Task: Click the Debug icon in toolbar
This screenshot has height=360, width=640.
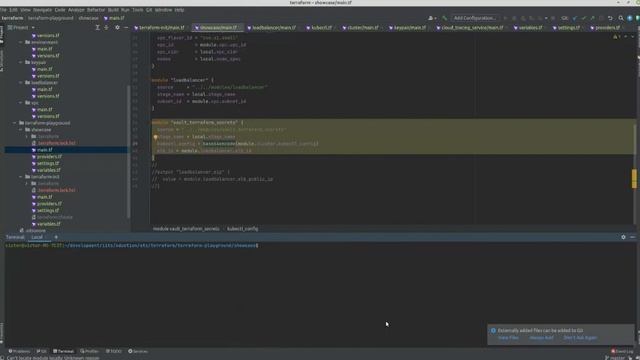Action: click(514, 18)
